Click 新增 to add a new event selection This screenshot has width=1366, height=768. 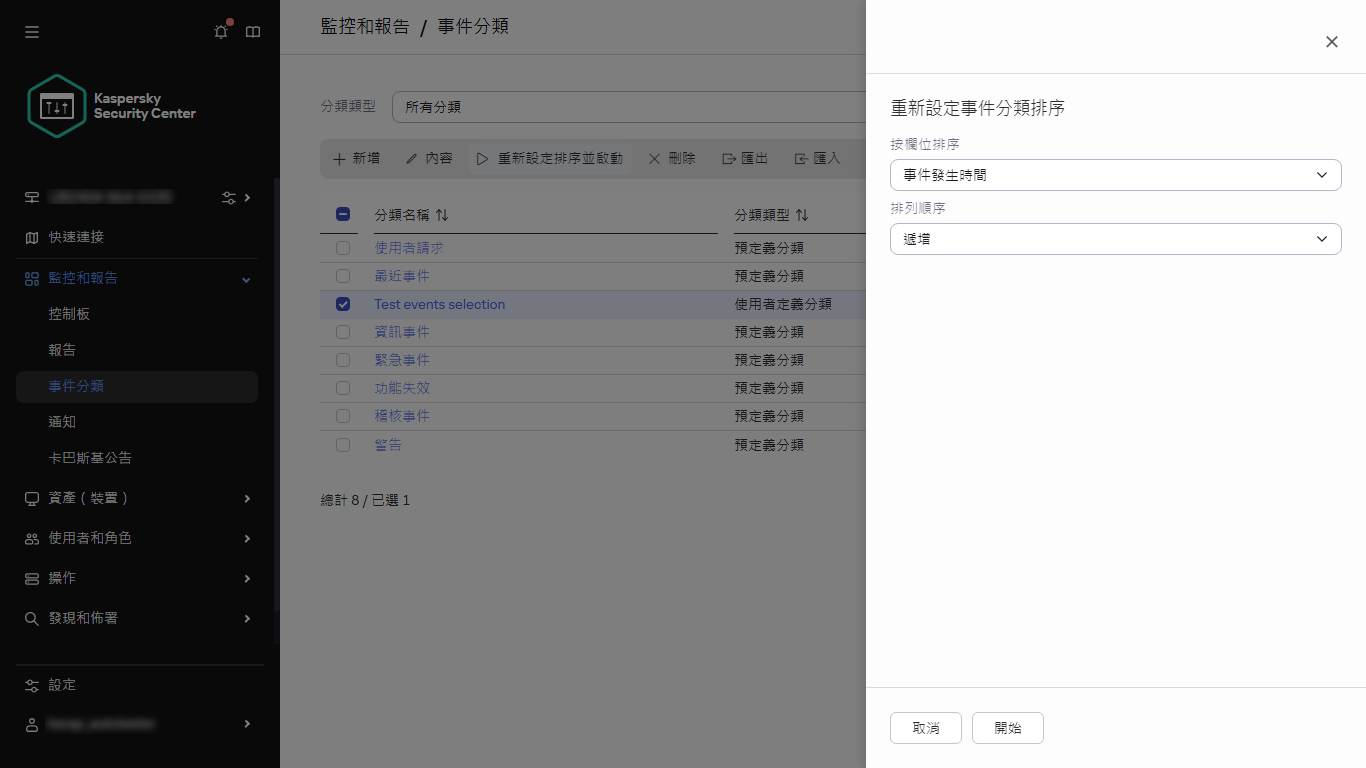click(355, 158)
